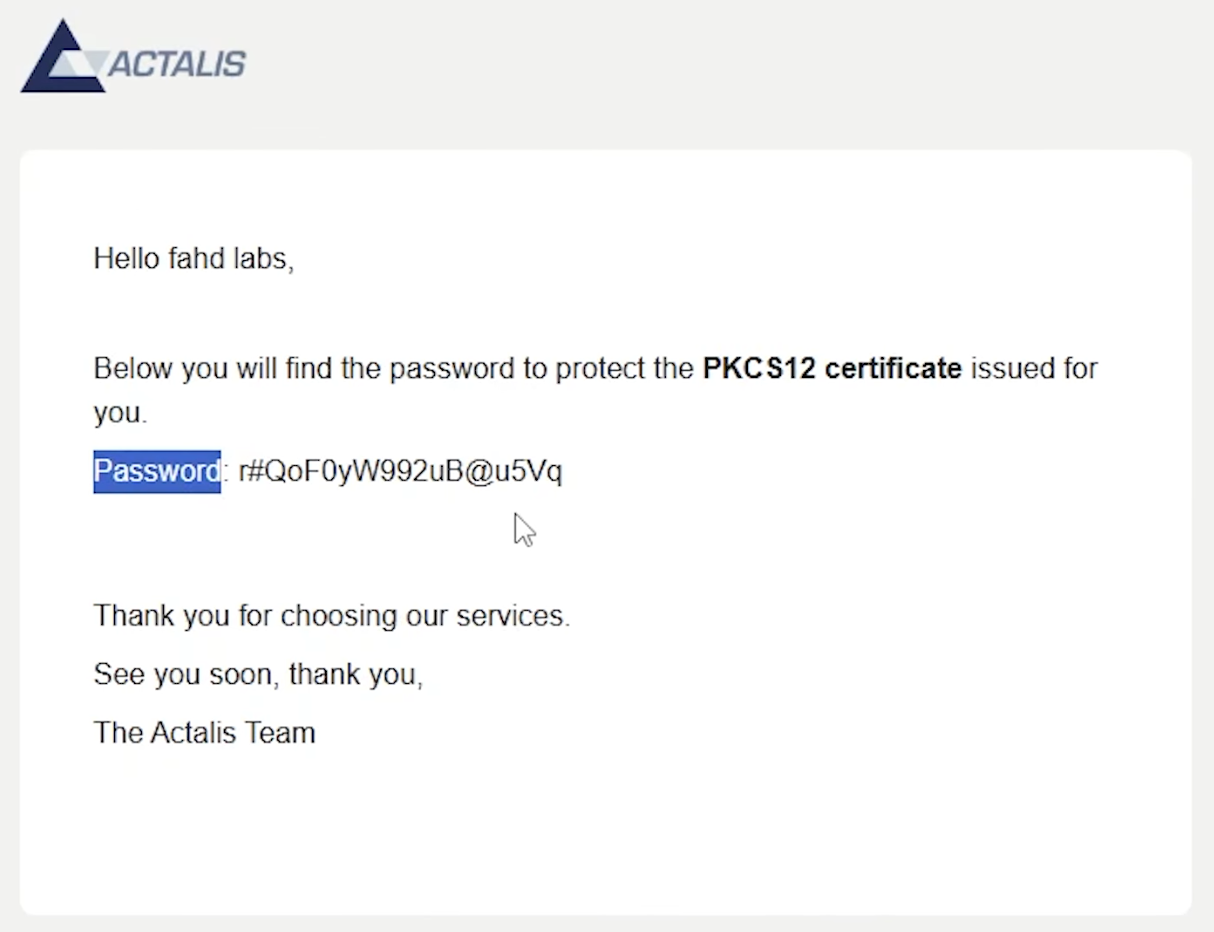Click the lone "you." ending the sentence
The image size is (1214, 932).
click(x=120, y=413)
